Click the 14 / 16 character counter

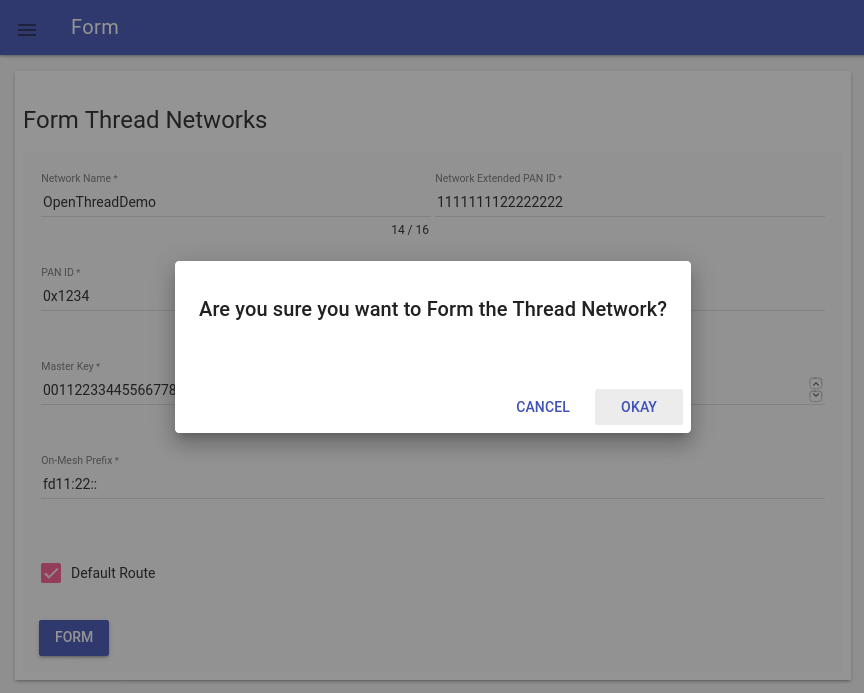[x=410, y=230]
